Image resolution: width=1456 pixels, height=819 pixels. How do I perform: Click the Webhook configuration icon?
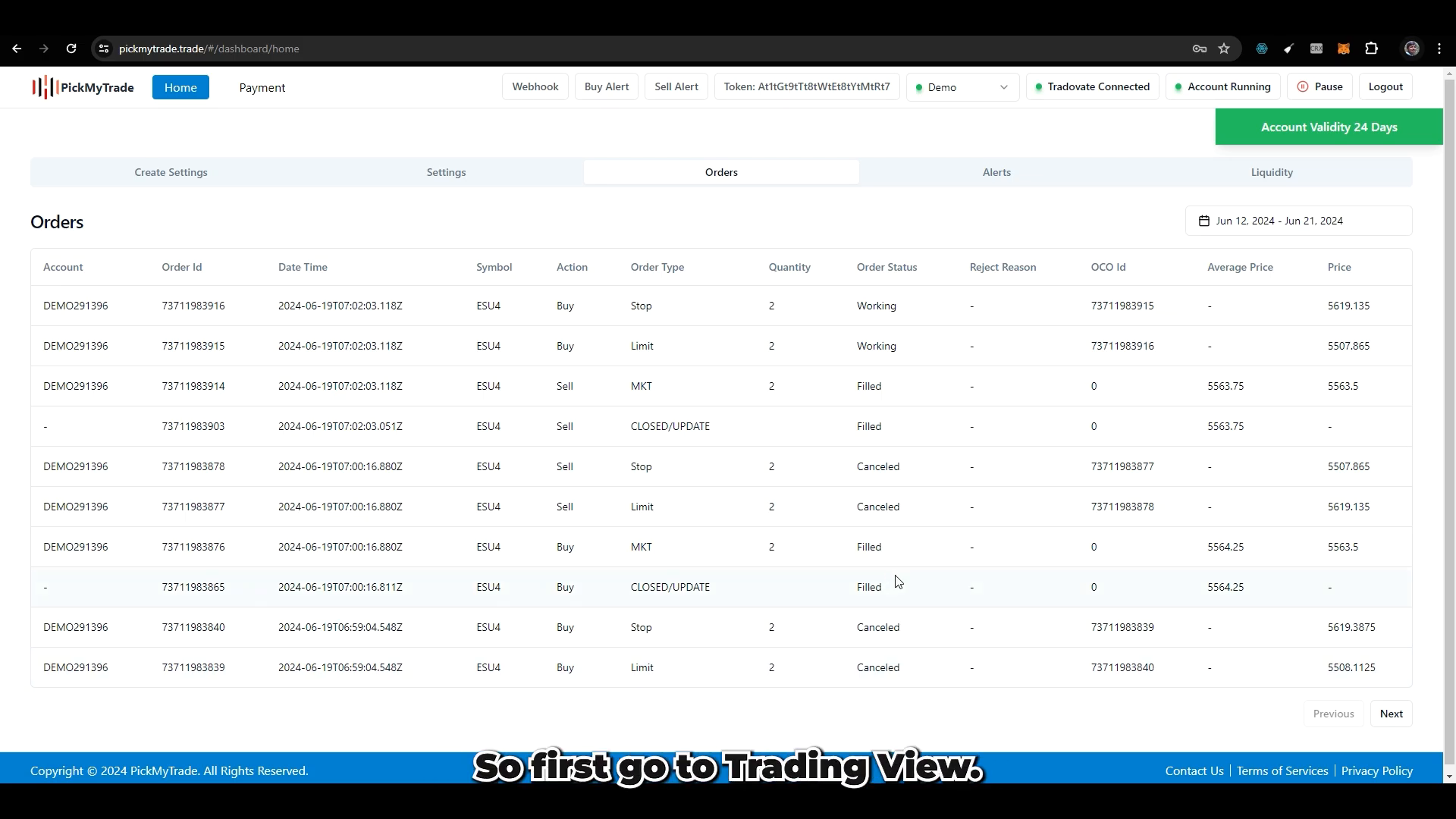coord(535,87)
